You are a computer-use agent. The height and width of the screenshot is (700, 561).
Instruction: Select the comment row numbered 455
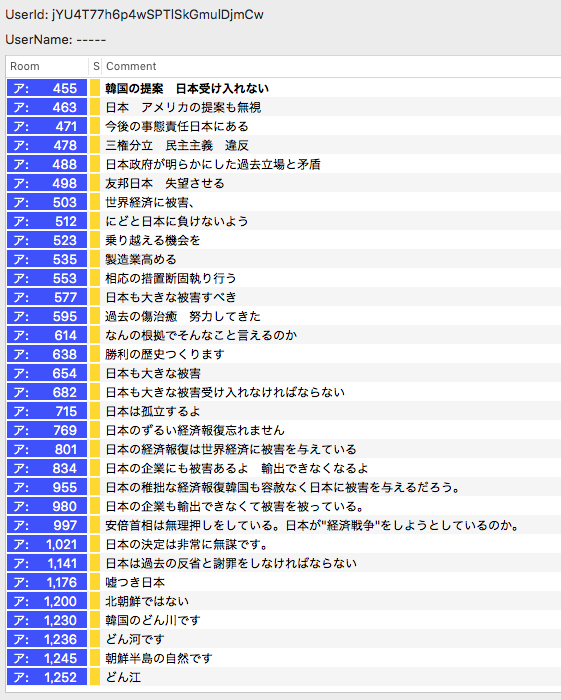284,88
